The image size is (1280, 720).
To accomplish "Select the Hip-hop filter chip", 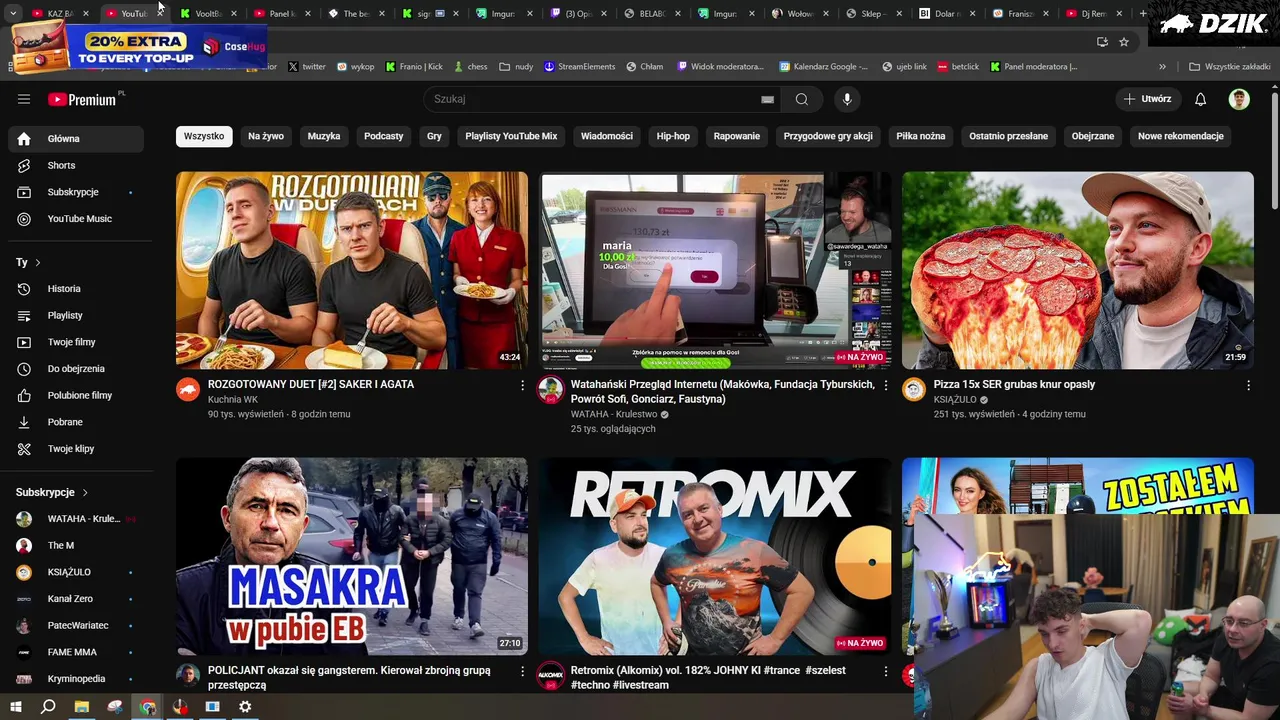I will pos(673,136).
